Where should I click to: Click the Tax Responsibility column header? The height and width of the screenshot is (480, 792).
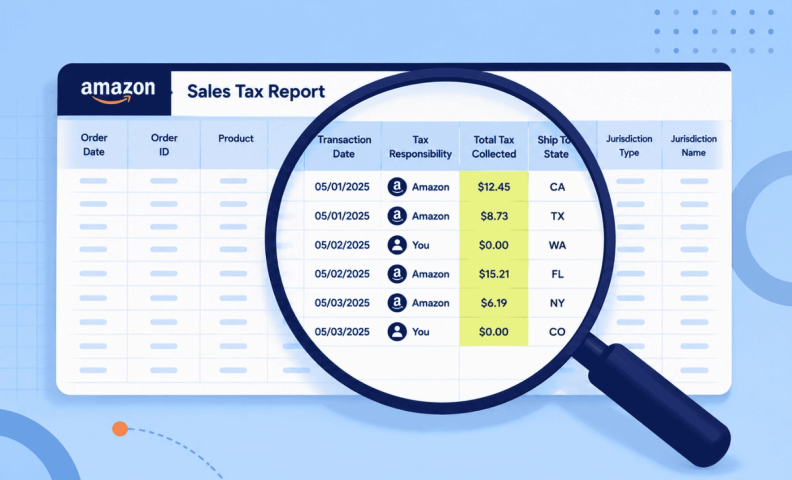(x=420, y=147)
